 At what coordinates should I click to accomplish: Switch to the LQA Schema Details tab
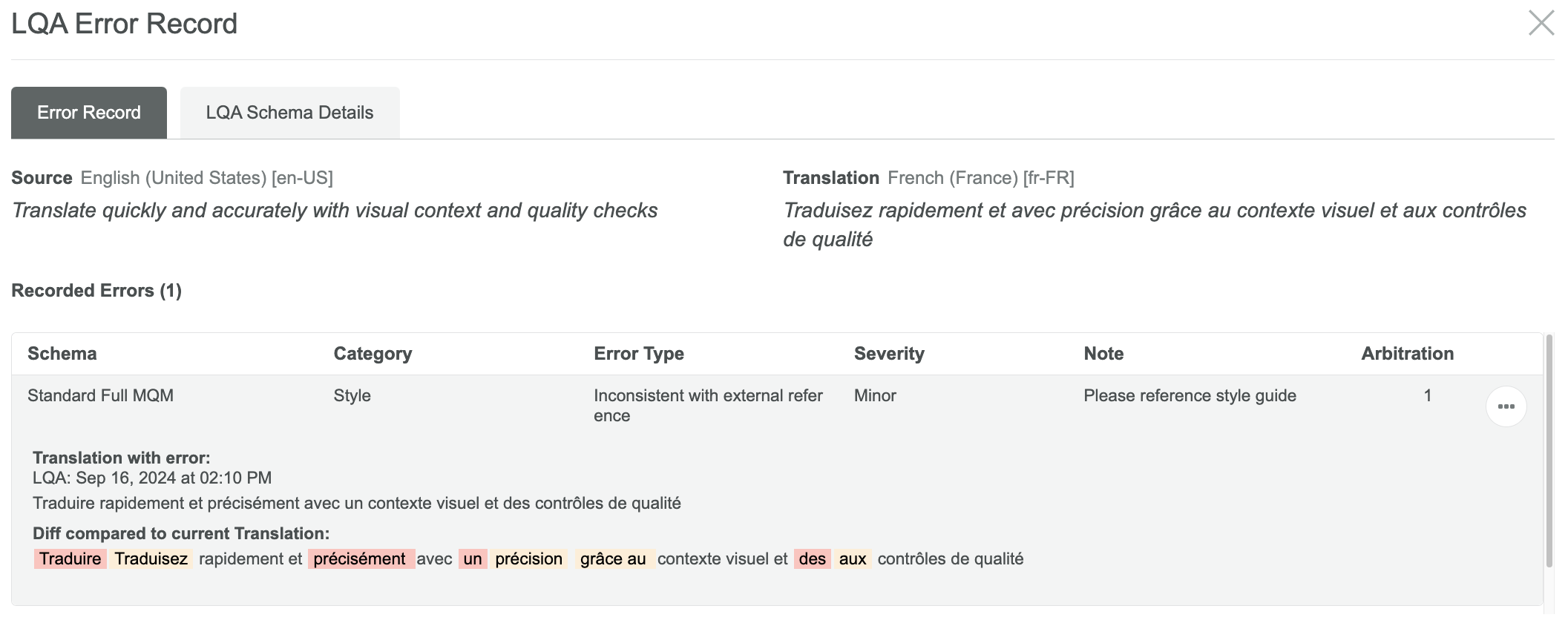[x=289, y=112]
